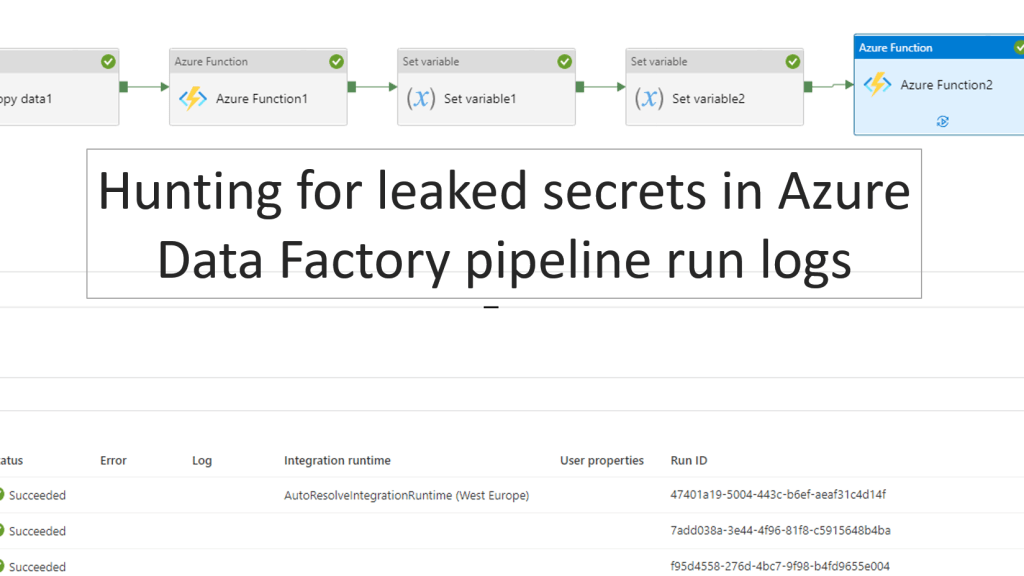1024x576 pixels.
Task: Click the Run ID column header
Action: (x=689, y=461)
